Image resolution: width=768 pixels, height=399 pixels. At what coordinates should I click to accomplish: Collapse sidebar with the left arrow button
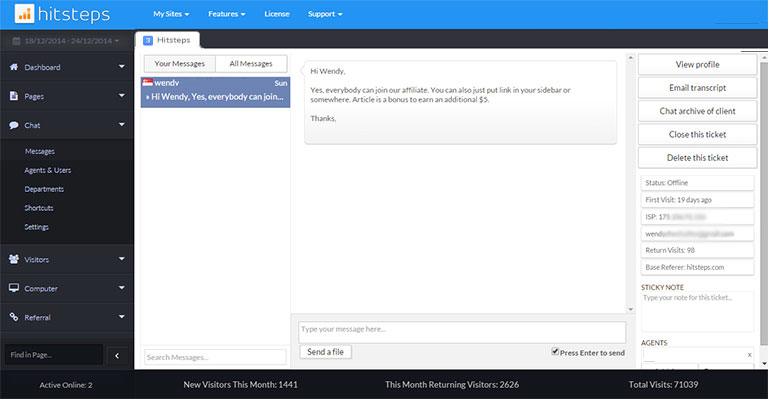click(x=118, y=356)
